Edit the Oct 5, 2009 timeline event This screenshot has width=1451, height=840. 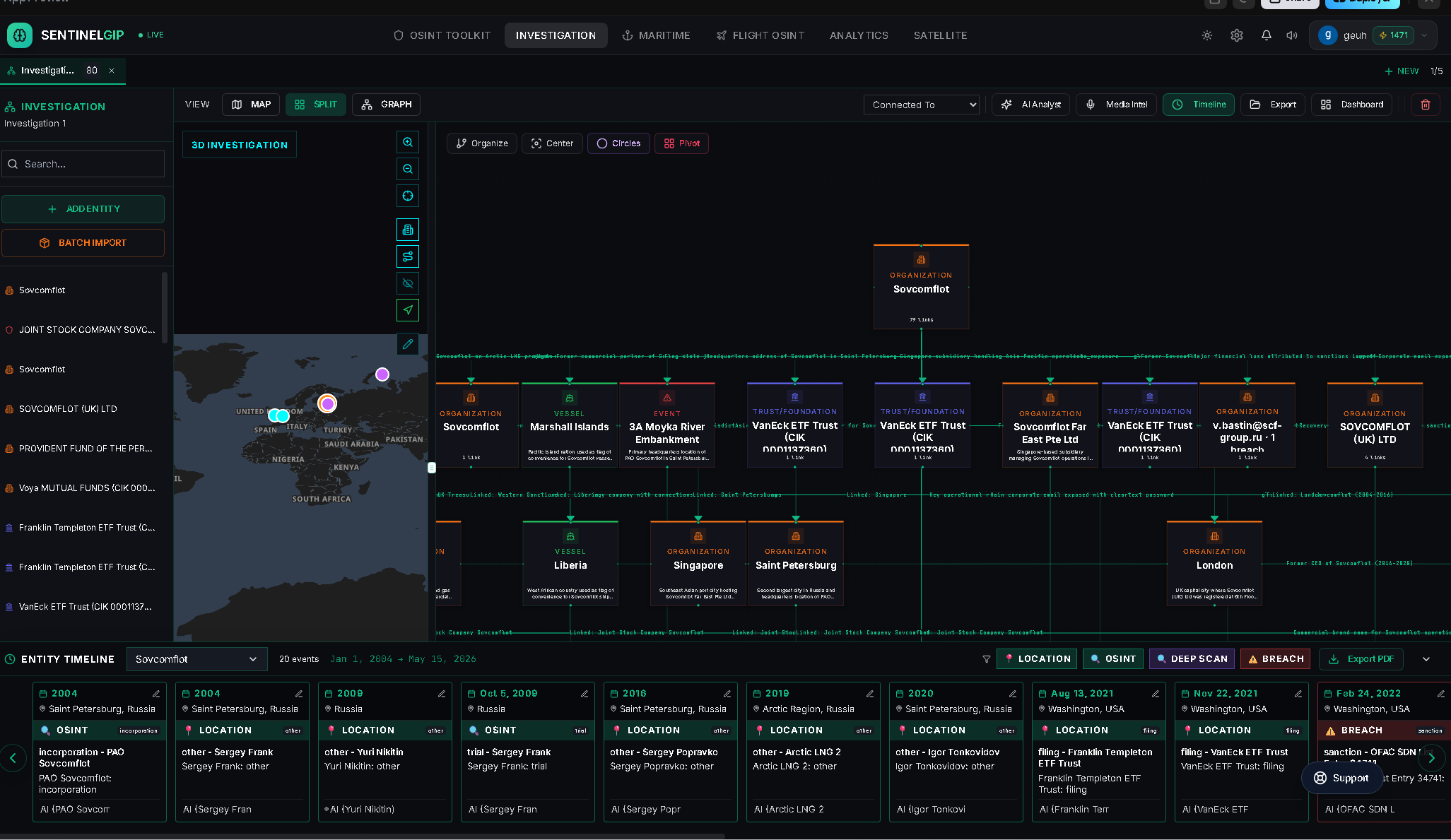coord(584,694)
